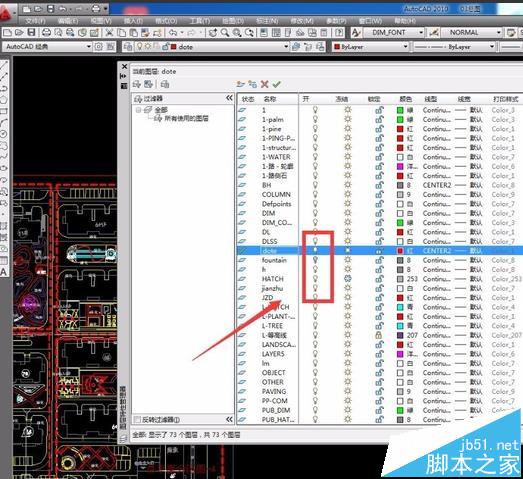This screenshot has height=479, width=523.
Task: Click the Save icon in the standard toolbar
Action: pos(31,32)
